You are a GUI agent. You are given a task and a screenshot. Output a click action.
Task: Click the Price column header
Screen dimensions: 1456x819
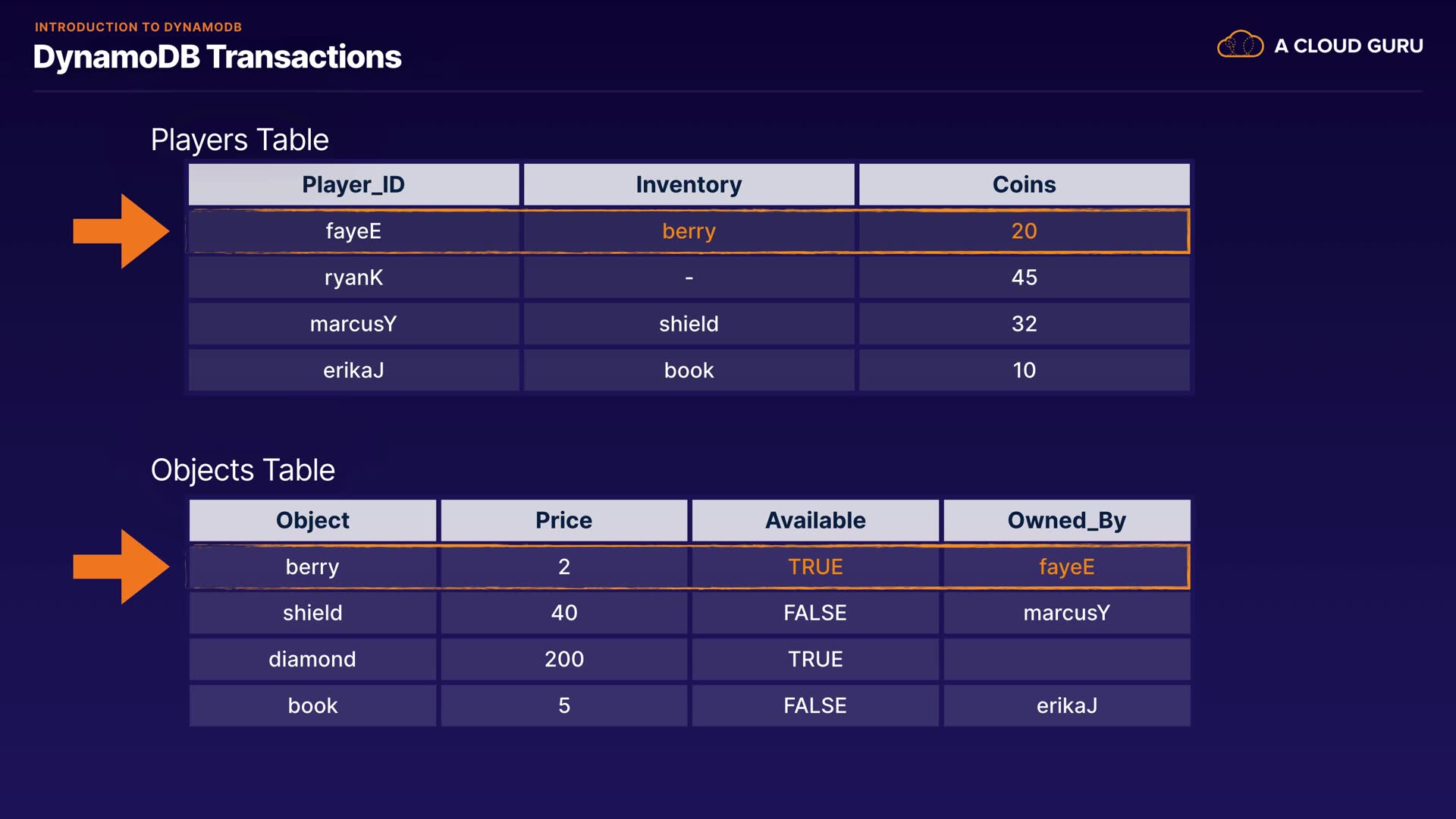[x=563, y=521]
